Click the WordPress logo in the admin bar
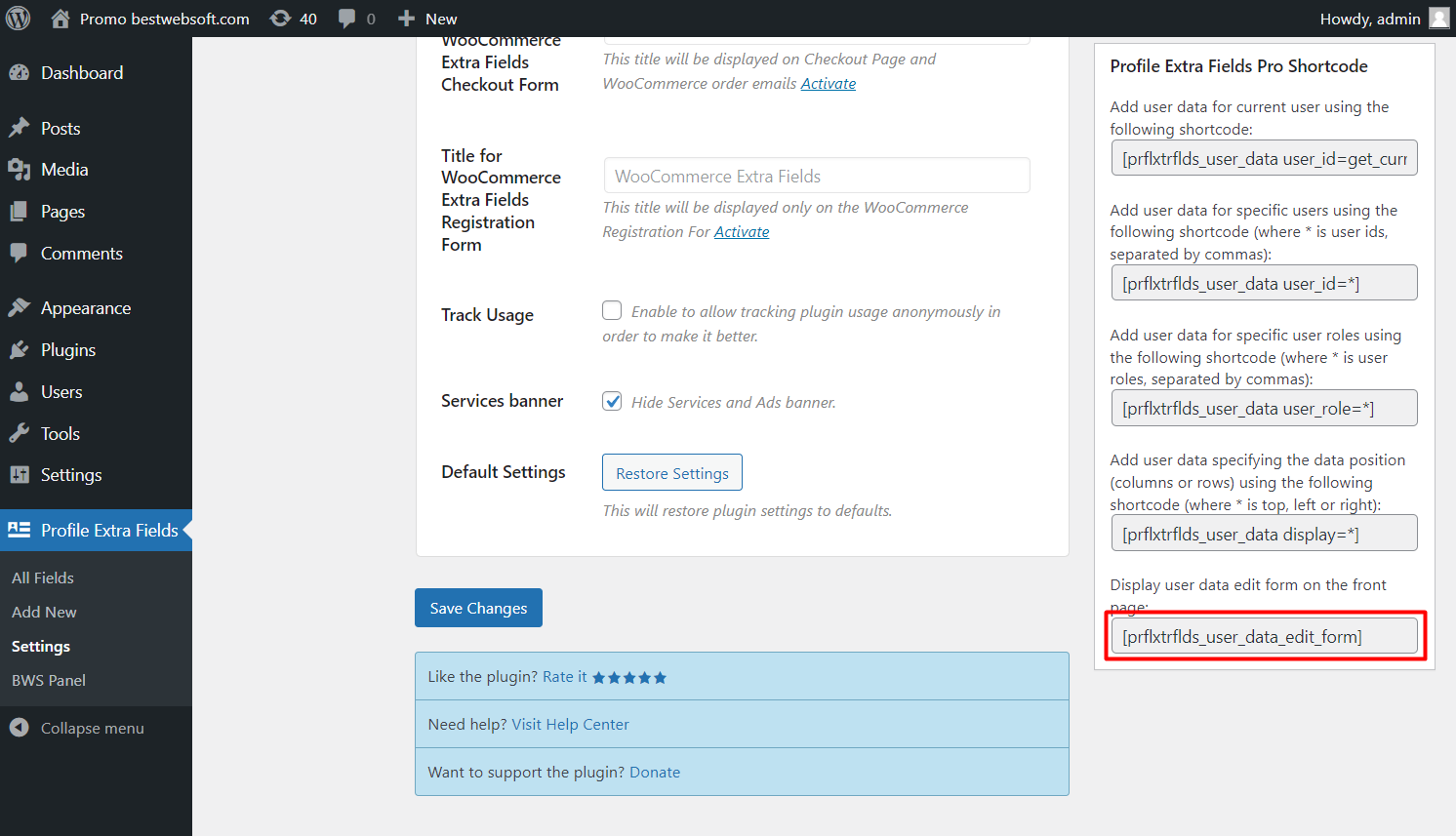Viewport: 1456px width, 836px height. pos(18,18)
